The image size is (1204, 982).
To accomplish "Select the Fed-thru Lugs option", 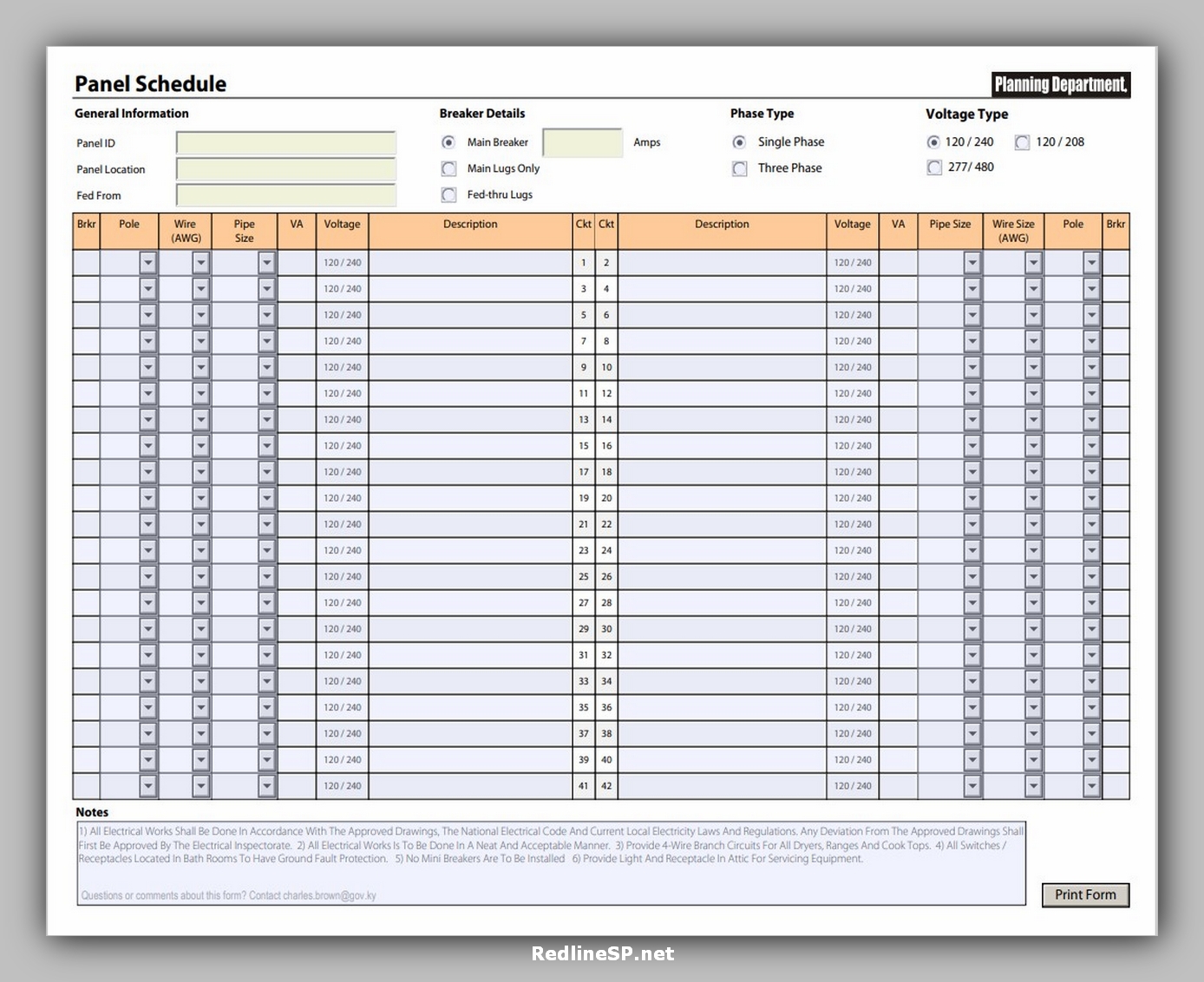I will coord(448,194).
